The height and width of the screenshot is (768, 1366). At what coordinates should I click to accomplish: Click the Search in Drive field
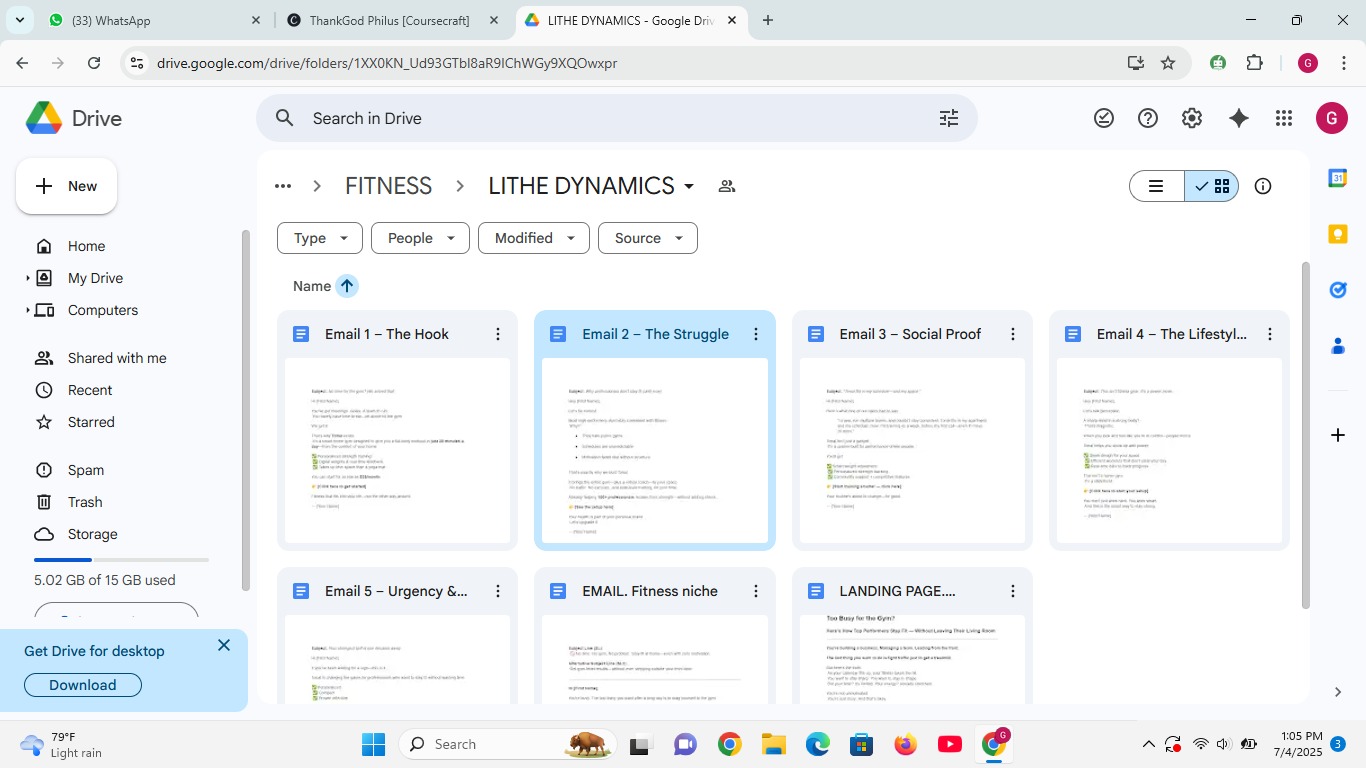(617, 118)
